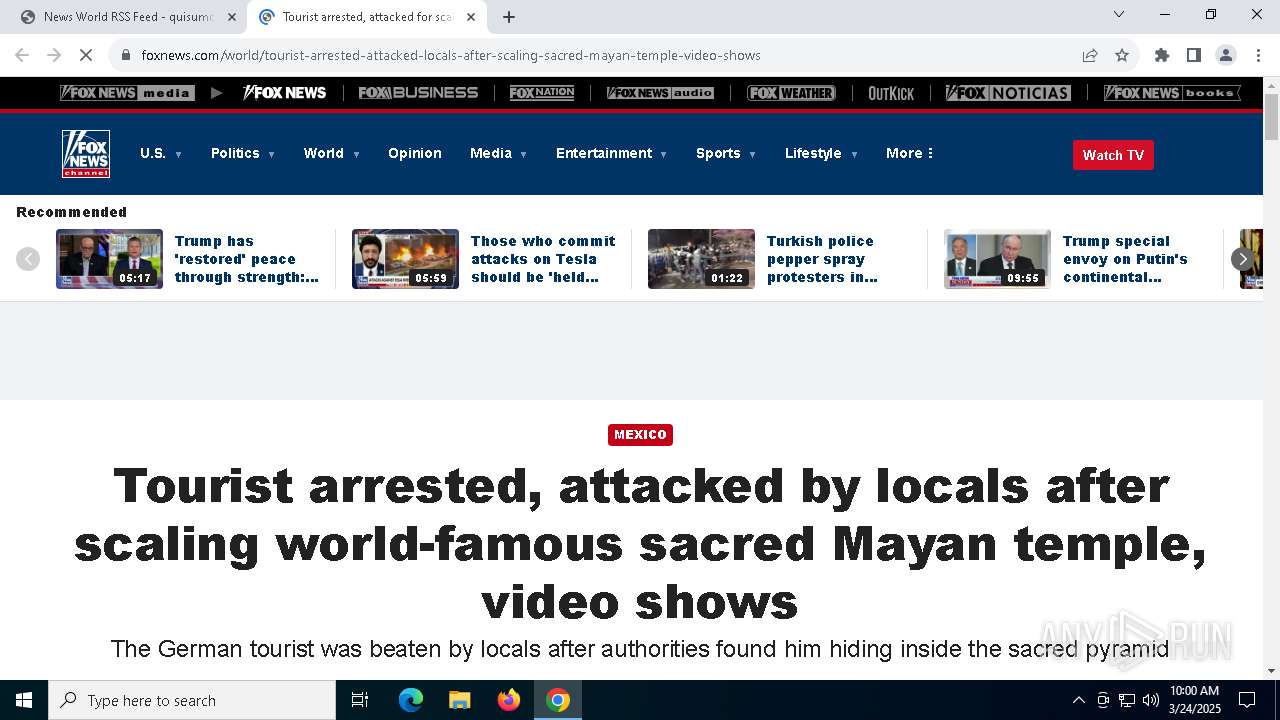Open 'Those who commit attacks on Tesla' headline
This screenshot has width=1280, height=720.
click(543, 259)
